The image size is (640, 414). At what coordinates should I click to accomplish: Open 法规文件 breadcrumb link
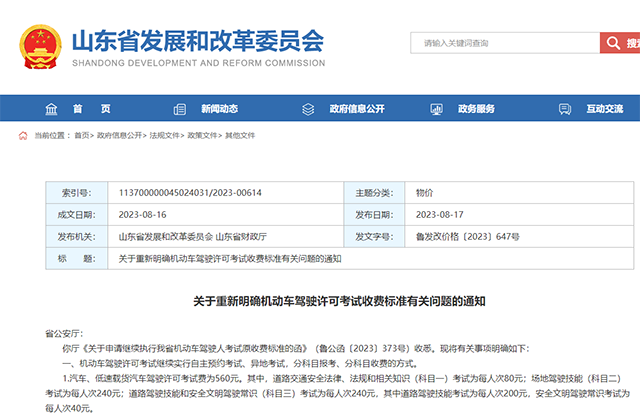pyautogui.click(x=165, y=135)
